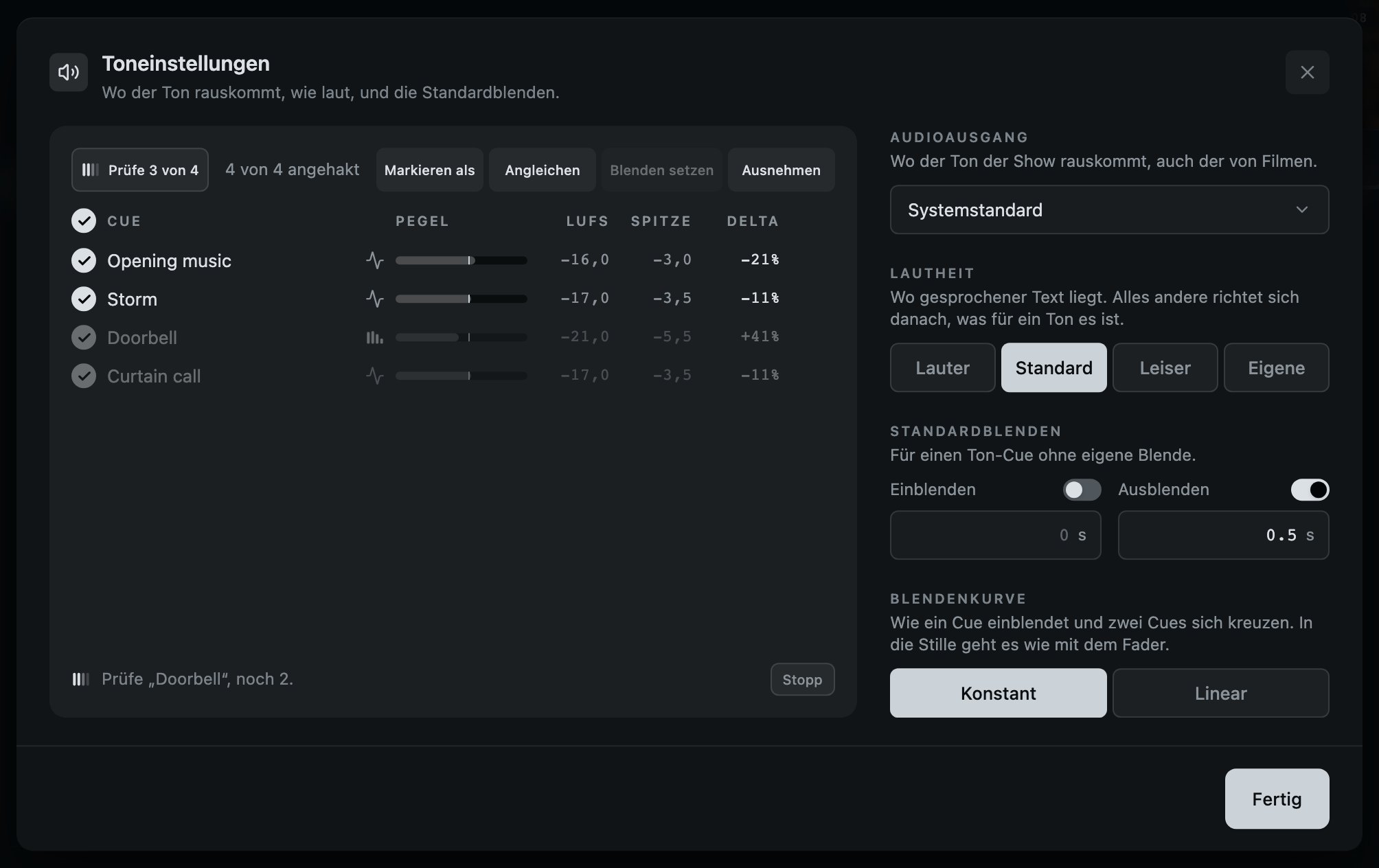This screenshot has width=1379, height=868.
Task: Click the Doorbell level meter bar
Action: pyautogui.click(x=461, y=337)
